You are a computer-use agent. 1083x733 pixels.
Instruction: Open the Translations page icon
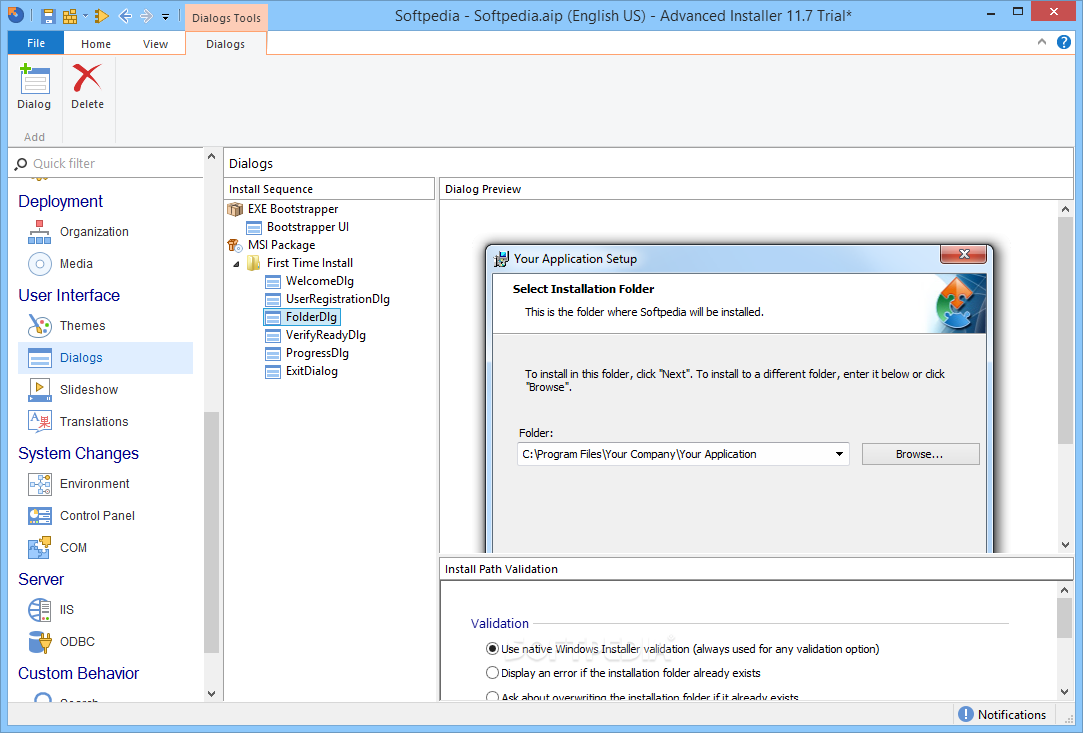pyautogui.click(x=39, y=421)
